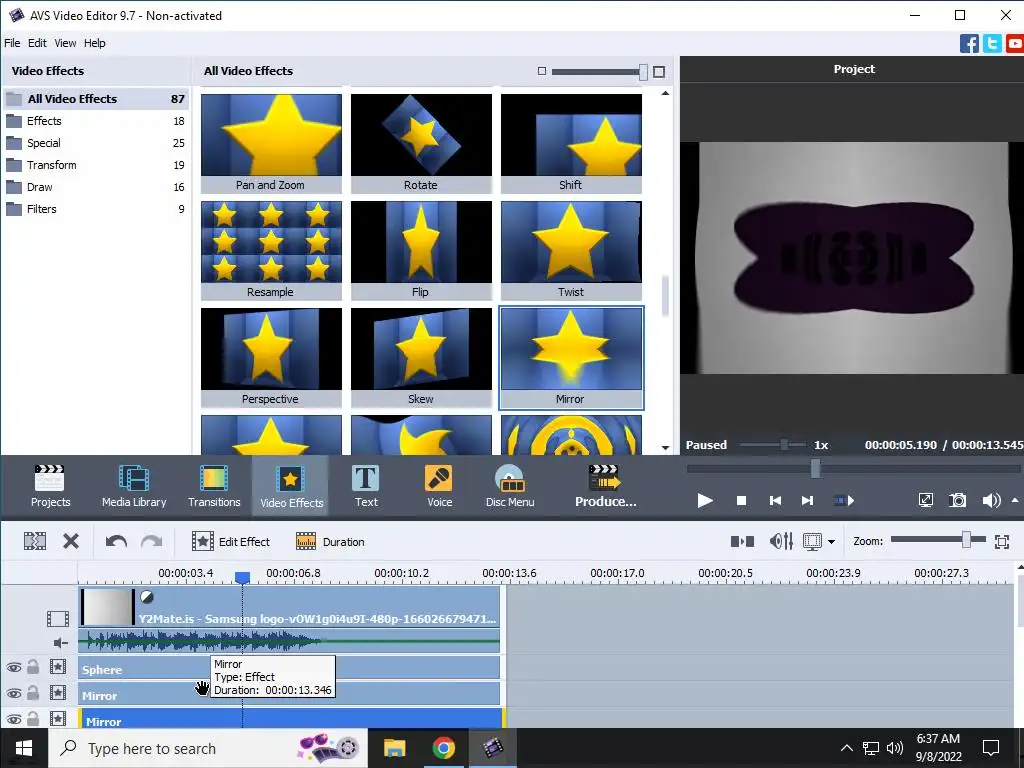Screen dimensions: 1024x768
Task: Select the Flip effect thumbnail
Action: pyautogui.click(x=421, y=250)
